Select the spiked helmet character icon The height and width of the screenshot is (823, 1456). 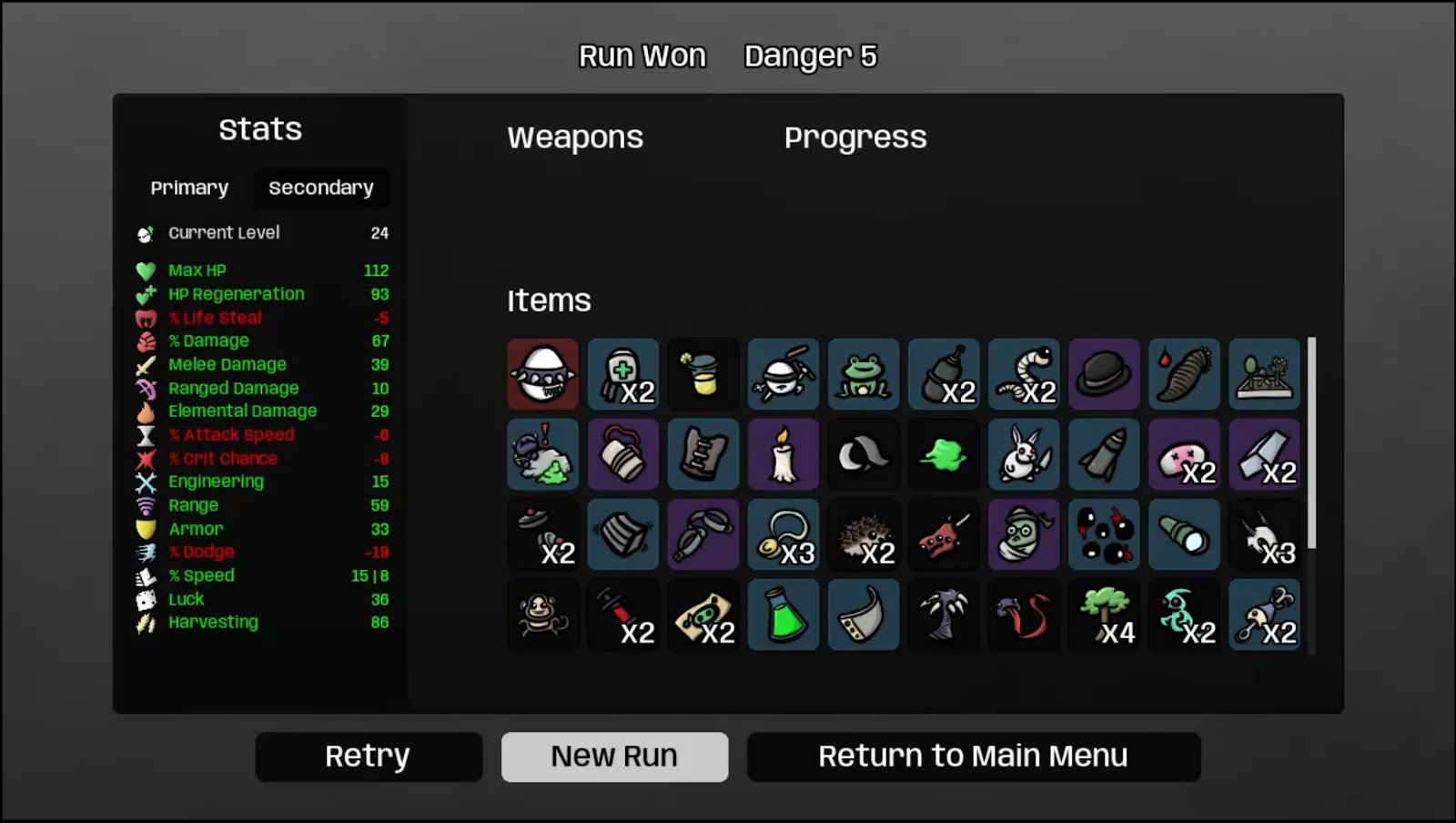(x=543, y=374)
